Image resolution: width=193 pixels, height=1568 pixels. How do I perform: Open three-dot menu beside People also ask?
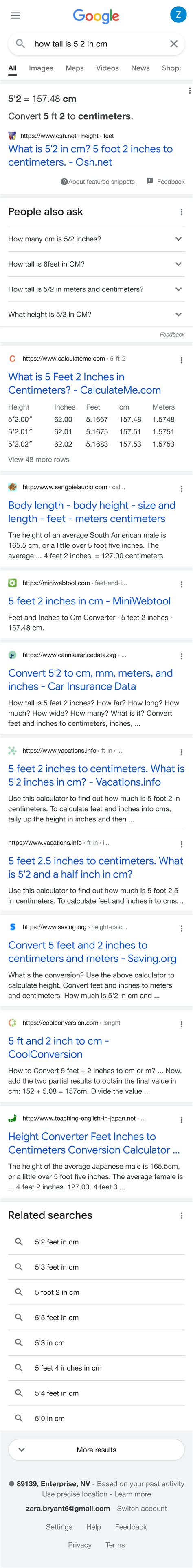click(x=182, y=212)
